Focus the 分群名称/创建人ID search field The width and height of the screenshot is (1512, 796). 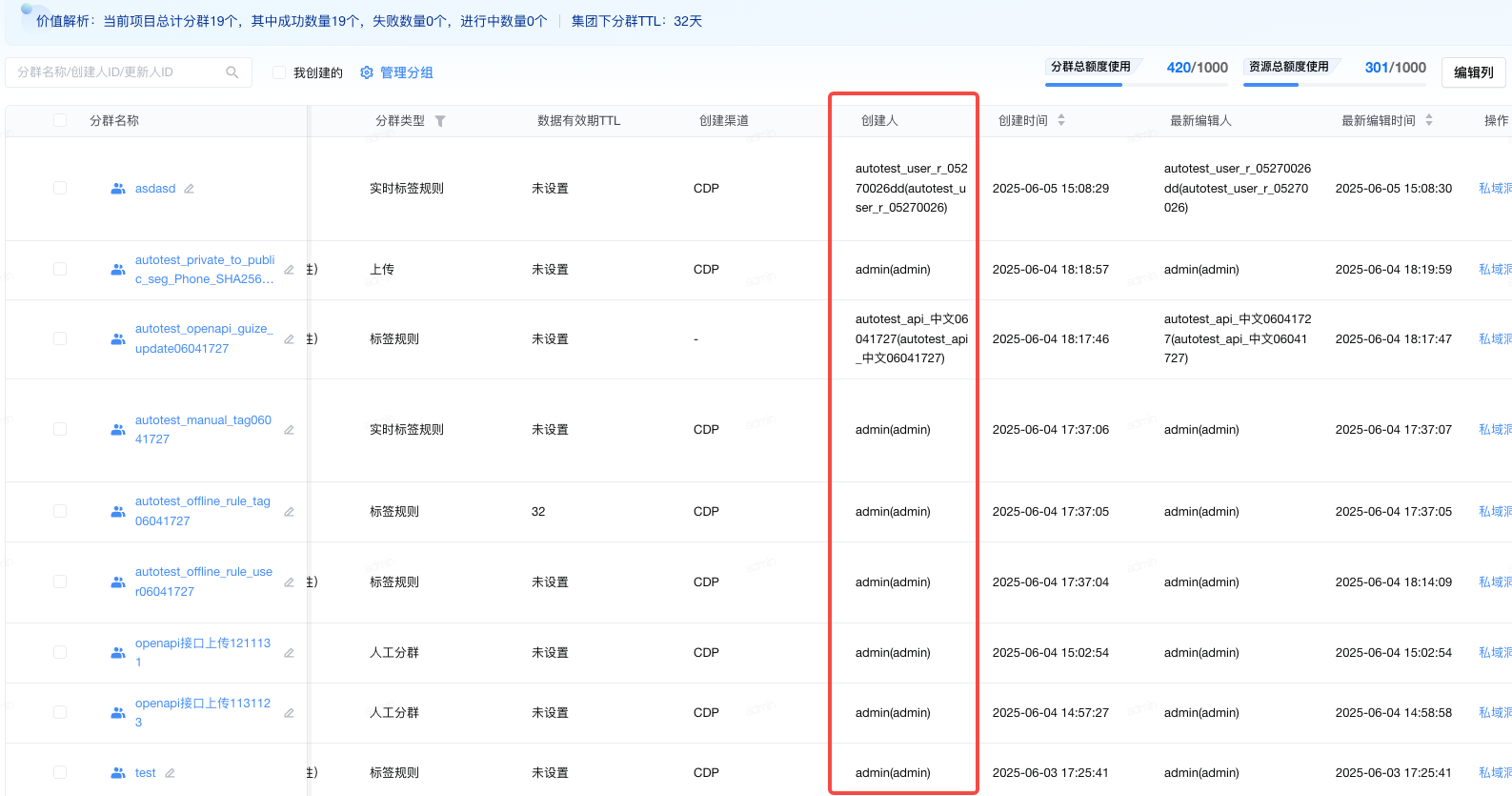tap(129, 72)
